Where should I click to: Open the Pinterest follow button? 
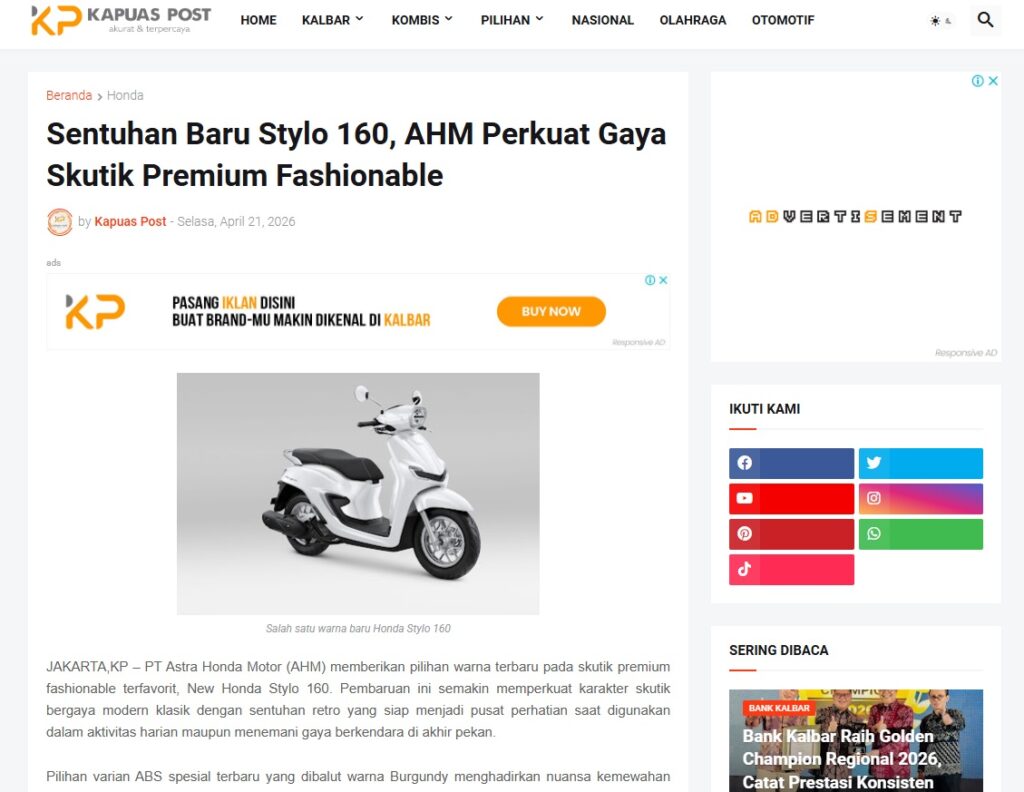791,533
